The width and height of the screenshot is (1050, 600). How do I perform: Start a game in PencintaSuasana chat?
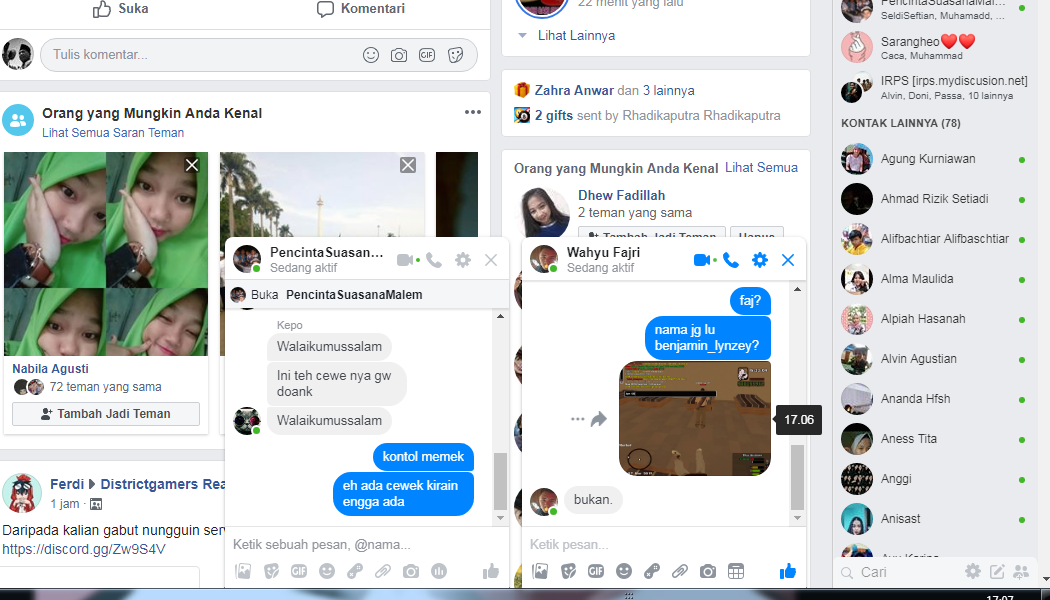tap(355, 571)
